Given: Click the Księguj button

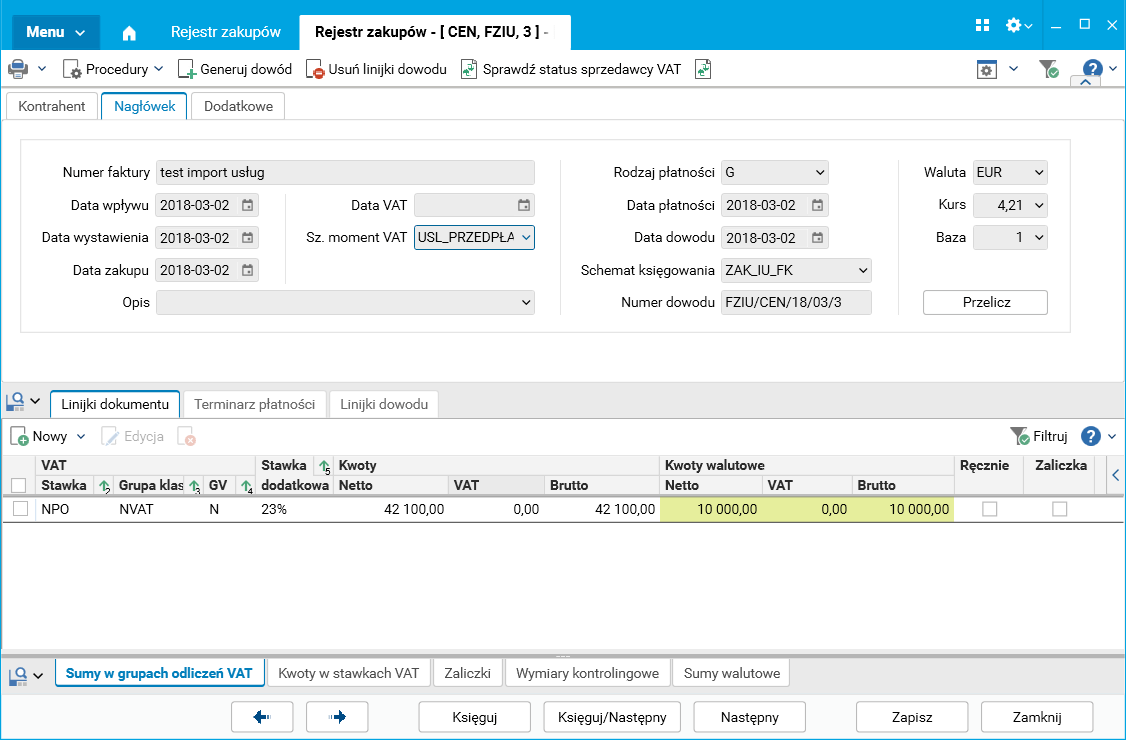Looking at the screenshot, I should click(x=475, y=717).
